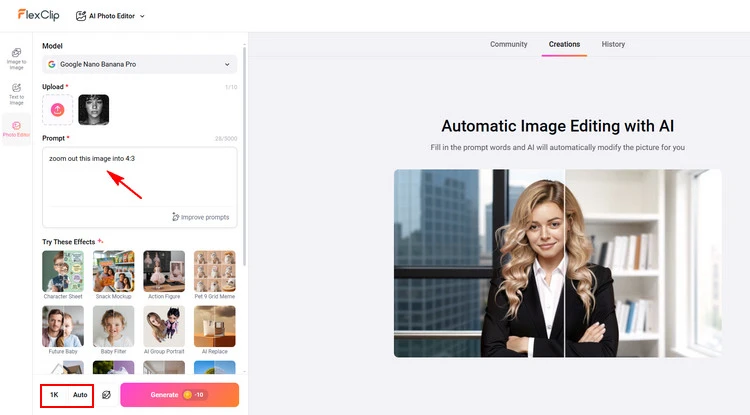Expand the Google Nano Banana Pro model dropdown
Viewport: 750px width, 415px height.
tap(140, 65)
